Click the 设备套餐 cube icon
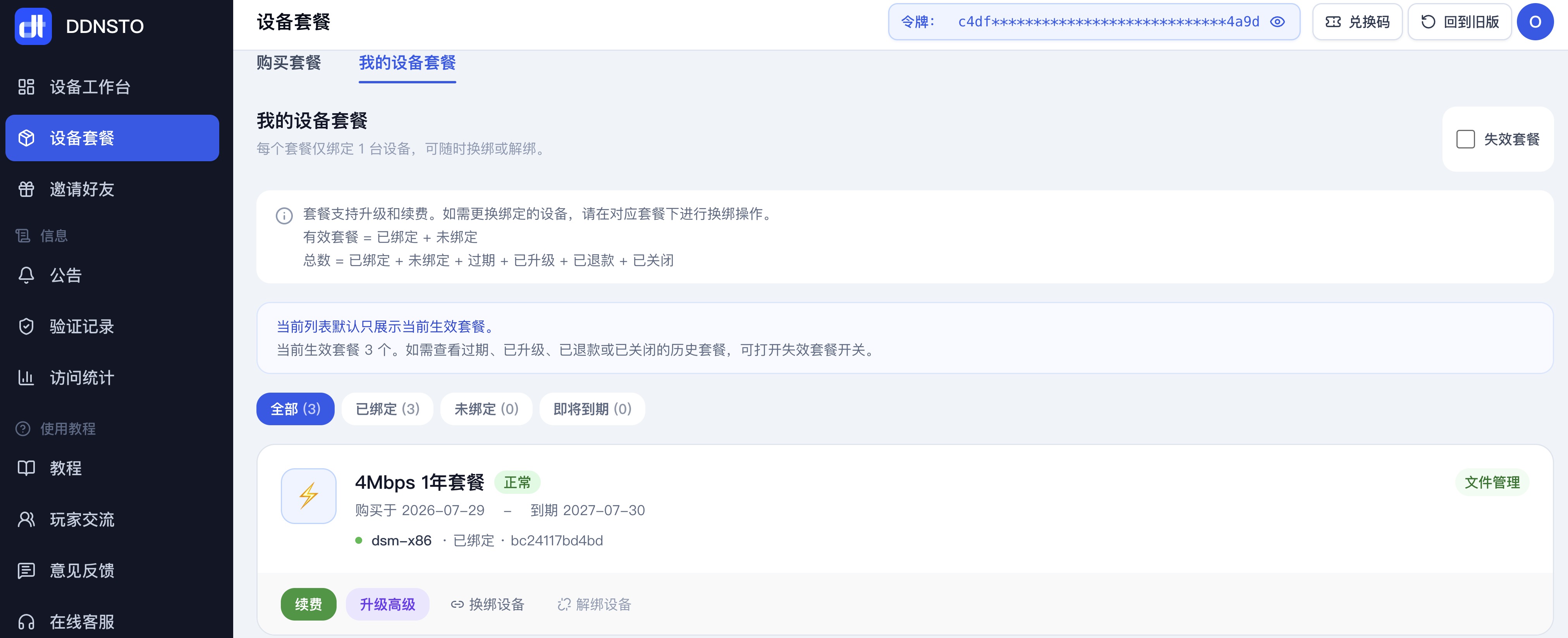 pyautogui.click(x=26, y=138)
